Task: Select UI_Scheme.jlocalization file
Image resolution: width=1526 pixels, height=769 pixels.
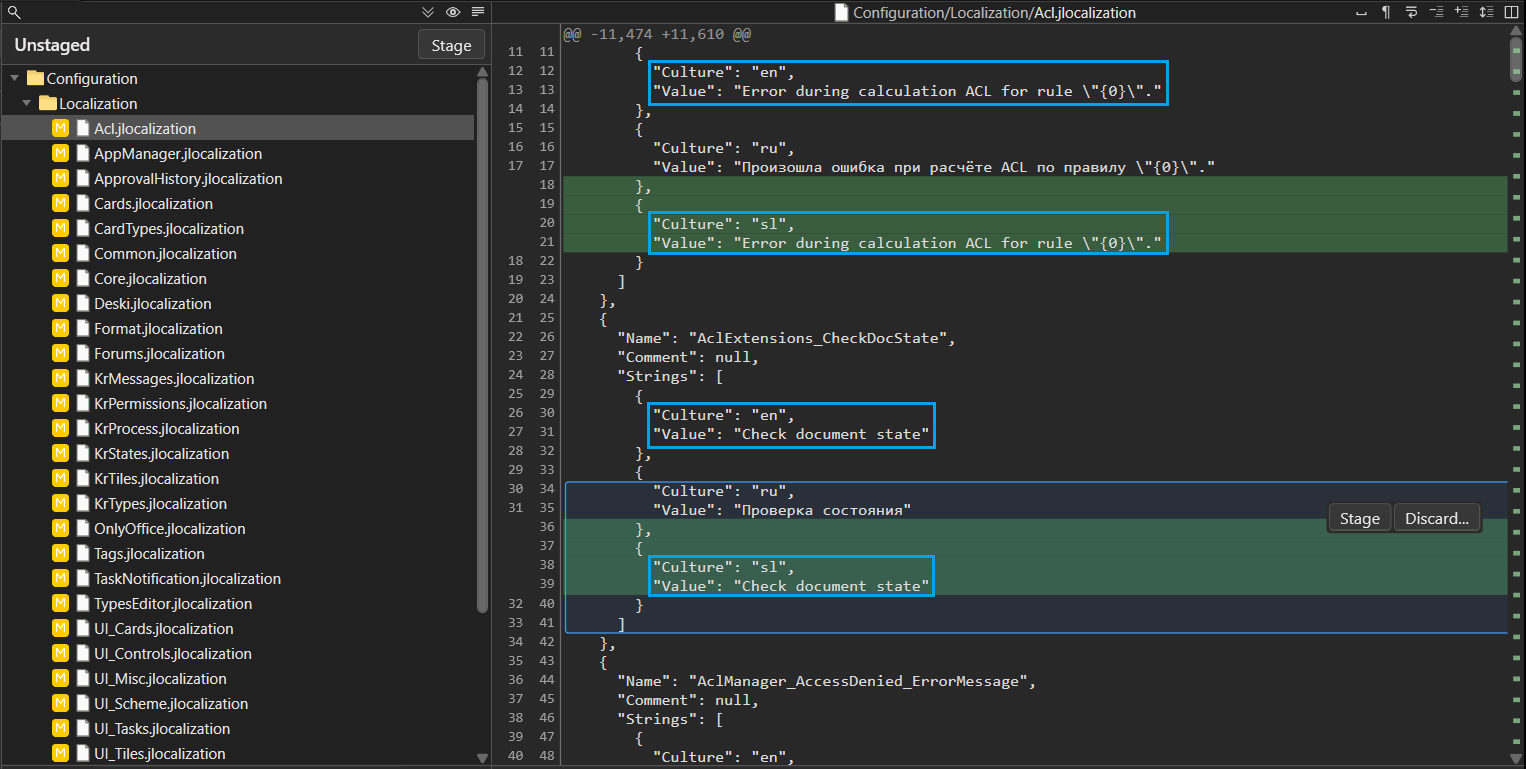Action: pyautogui.click(x=237, y=703)
